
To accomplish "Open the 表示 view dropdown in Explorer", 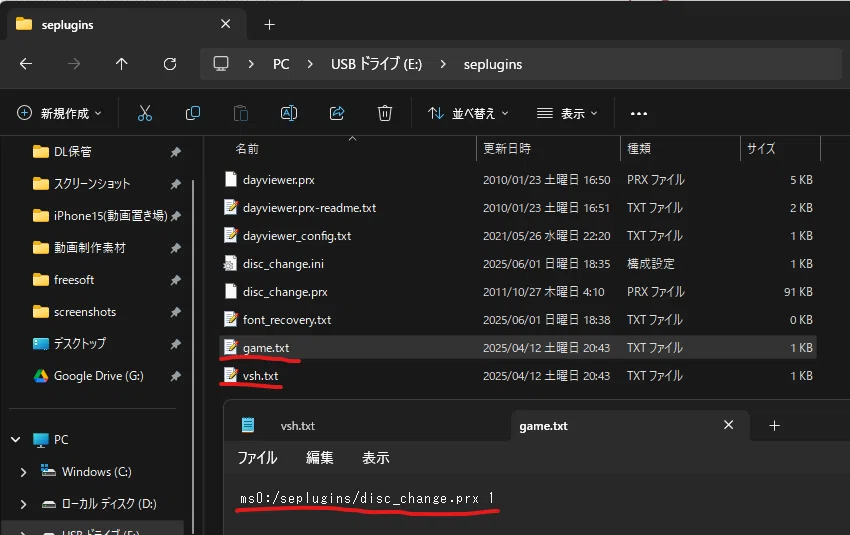I will tap(567, 113).
